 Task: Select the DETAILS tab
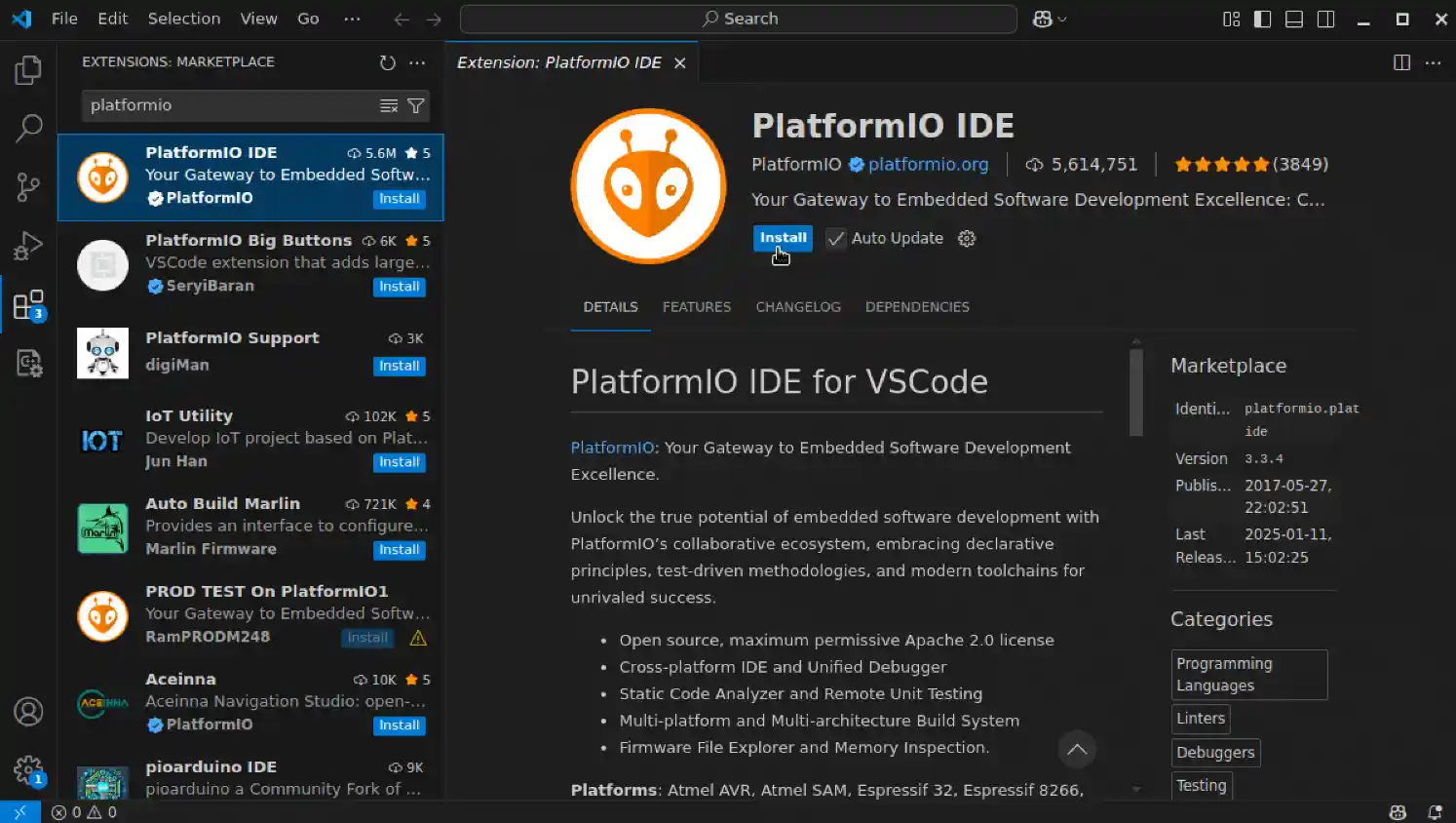[610, 307]
